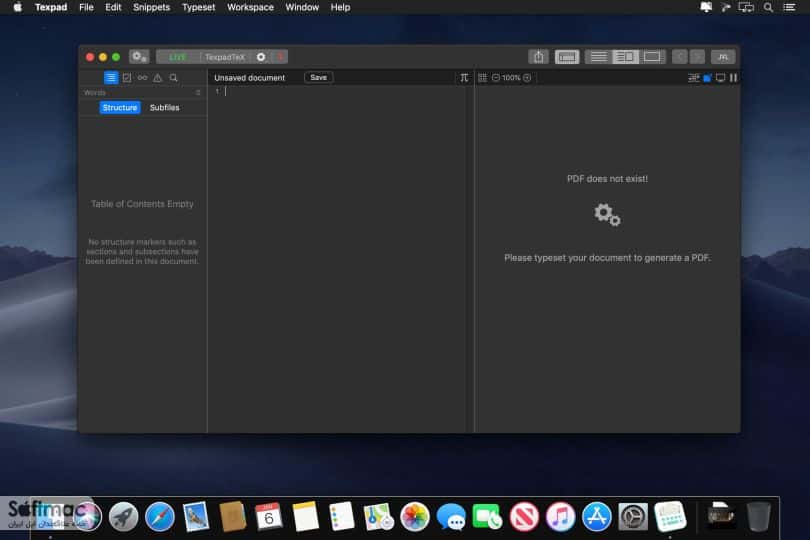This screenshot has width=810, height=540.
Task: Open the typeset settings gears button in toolbar
Action: click(x=138, y=57)
